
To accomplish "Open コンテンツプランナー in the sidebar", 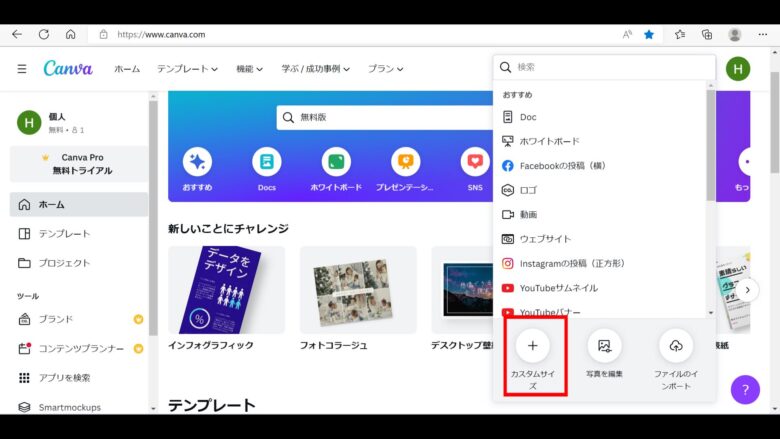I will [79, 349].
